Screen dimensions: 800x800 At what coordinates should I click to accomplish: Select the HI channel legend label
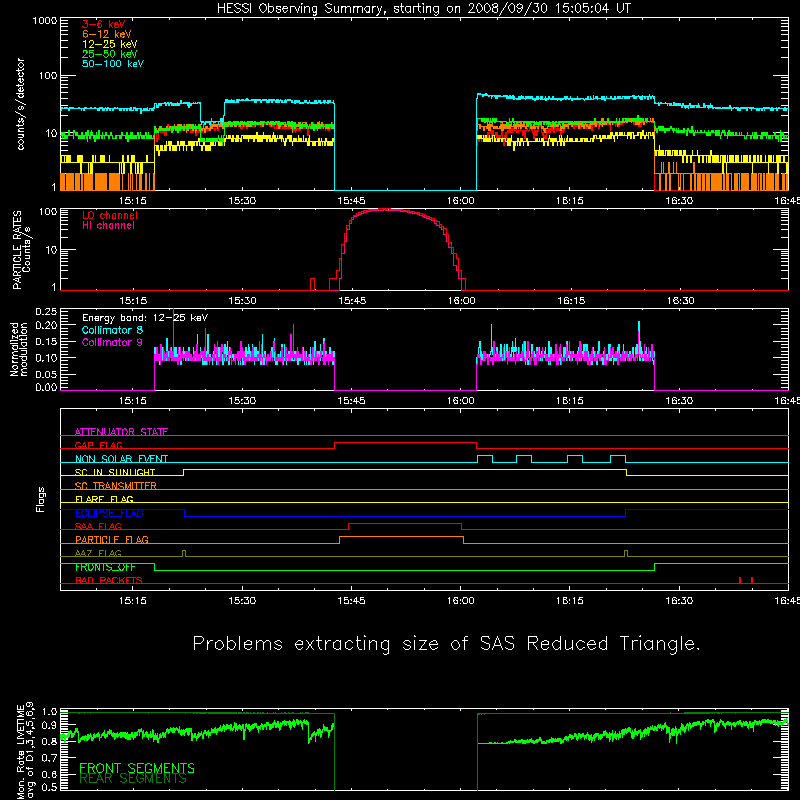(108, 226)
